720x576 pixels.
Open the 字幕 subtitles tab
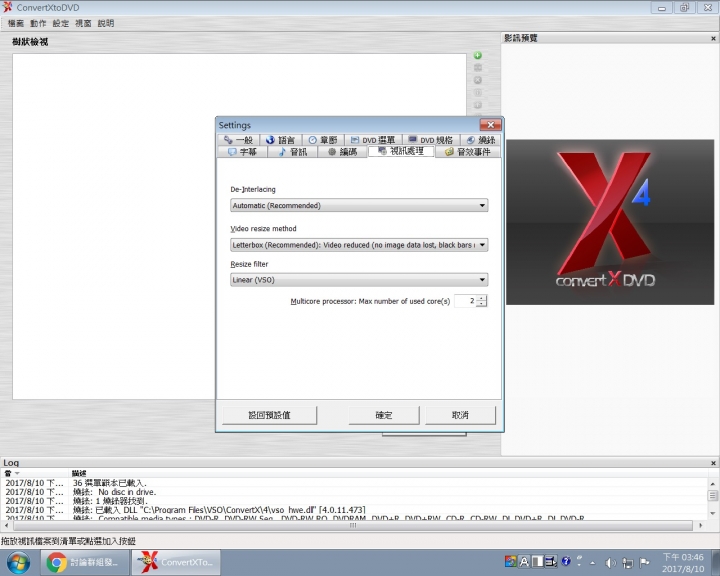[x=242, y=152]
